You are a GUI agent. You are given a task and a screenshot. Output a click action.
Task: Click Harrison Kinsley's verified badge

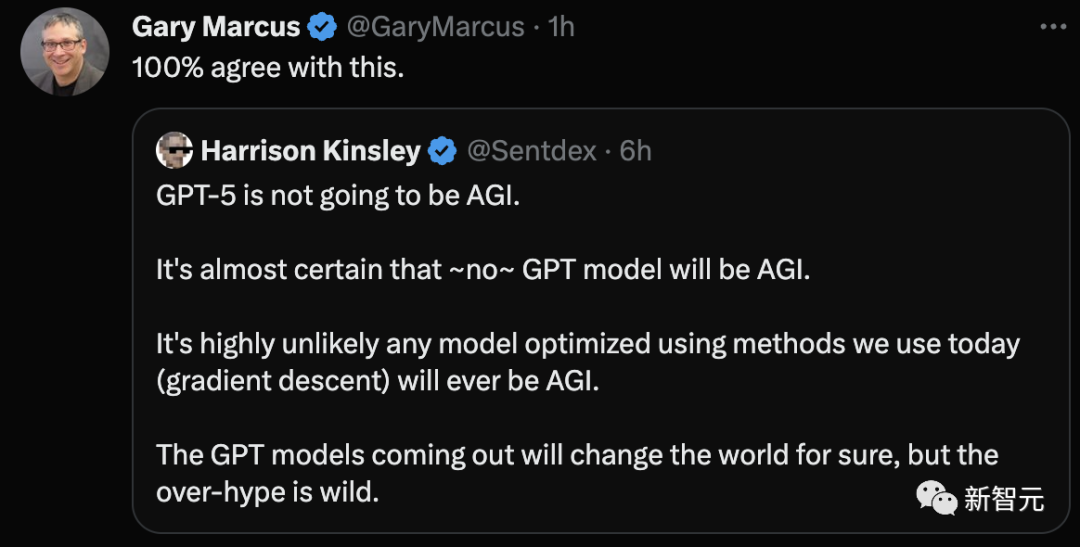443,152
